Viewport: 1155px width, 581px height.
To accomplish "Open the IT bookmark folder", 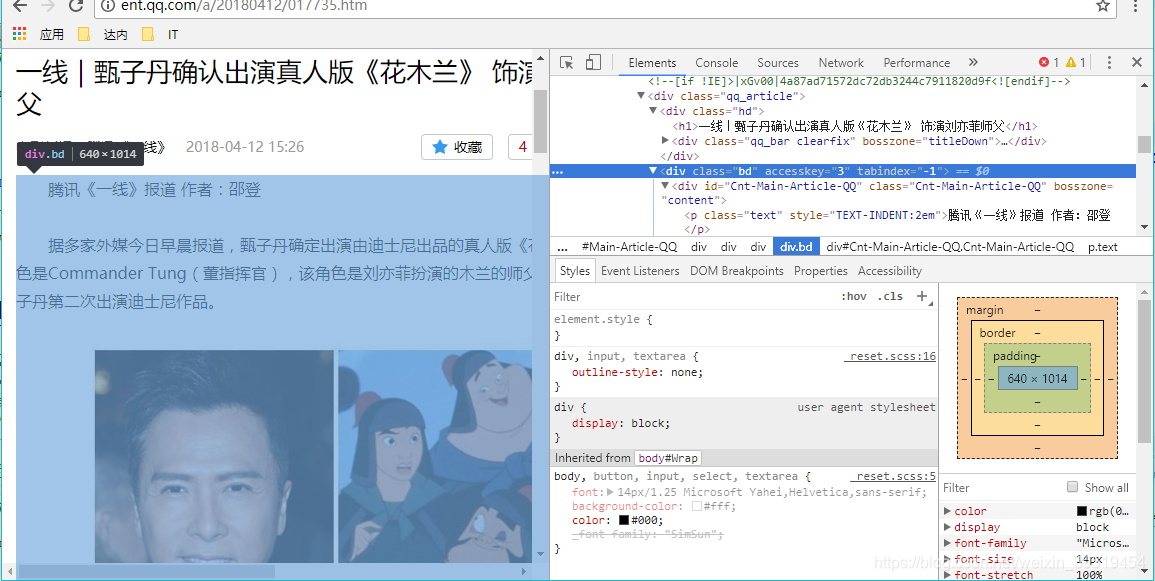I will click(x=160, y=34).
